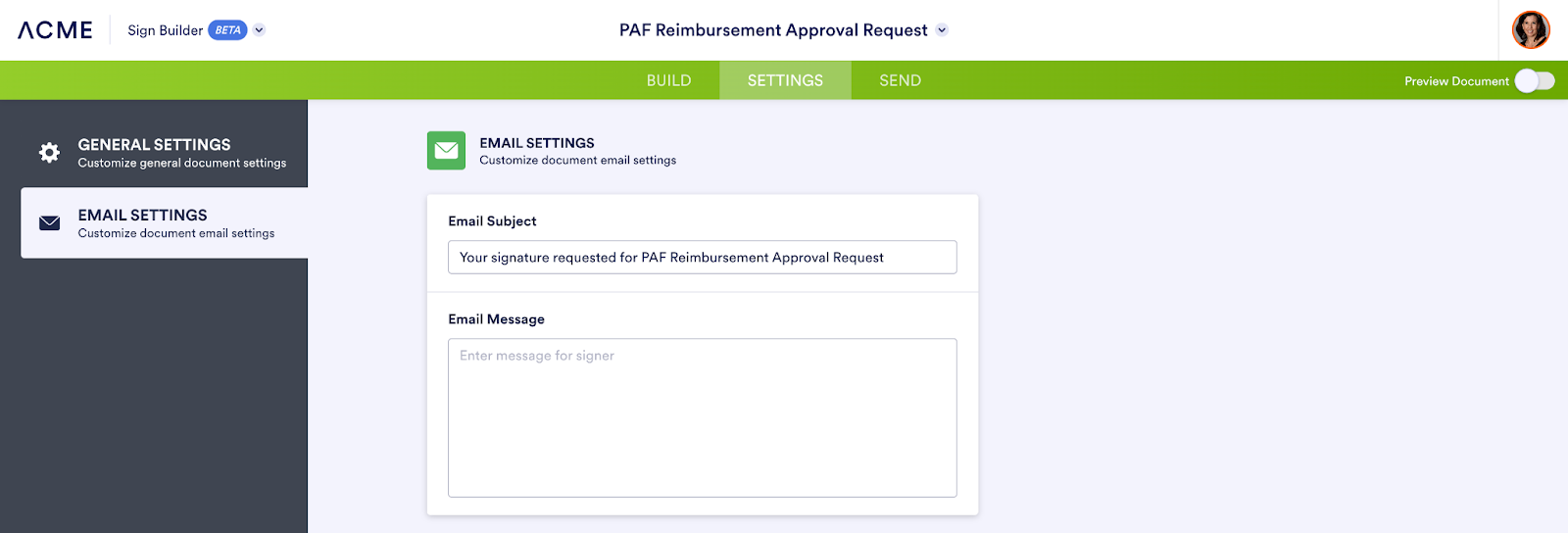Expand the Sign Builder dropdown arrow

pyautogui.click(x=260, y=30)
